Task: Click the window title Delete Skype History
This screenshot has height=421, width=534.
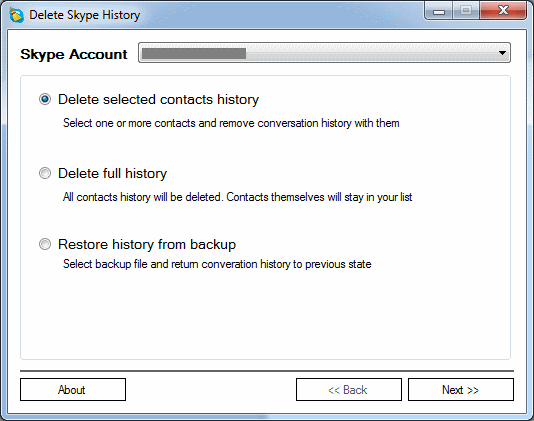Action: coord(85,15)
